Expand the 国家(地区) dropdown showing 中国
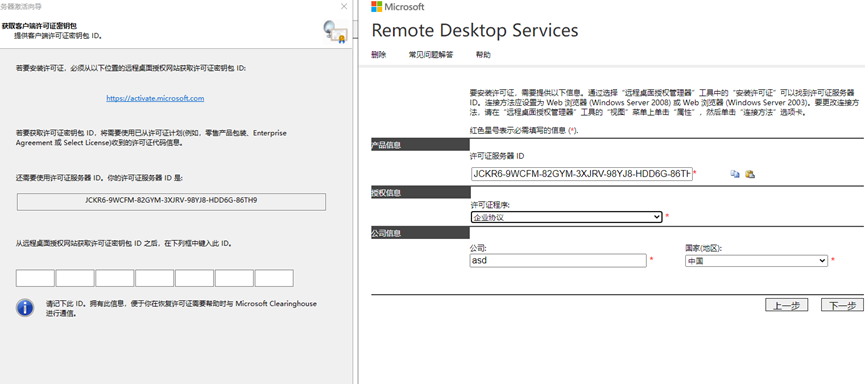The image size is (865, 384). (x=756, y=260)
